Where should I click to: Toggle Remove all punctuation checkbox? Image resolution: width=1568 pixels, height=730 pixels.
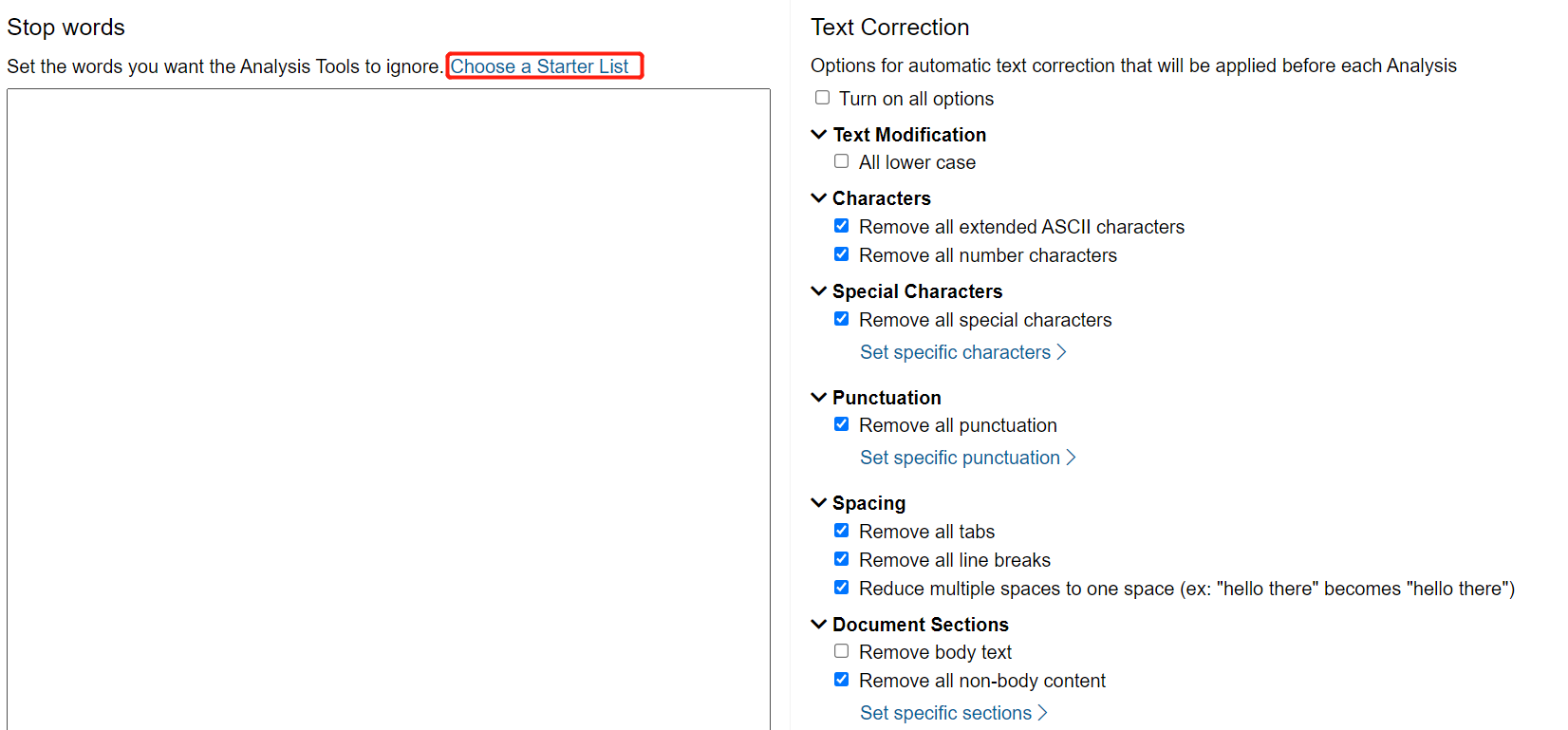point(842,424)
